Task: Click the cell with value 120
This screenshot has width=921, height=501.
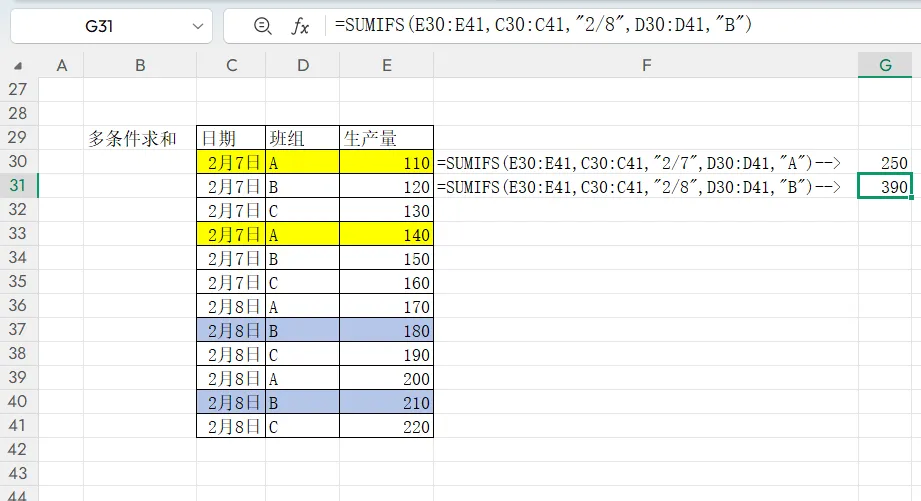Action: pos(386,186)
